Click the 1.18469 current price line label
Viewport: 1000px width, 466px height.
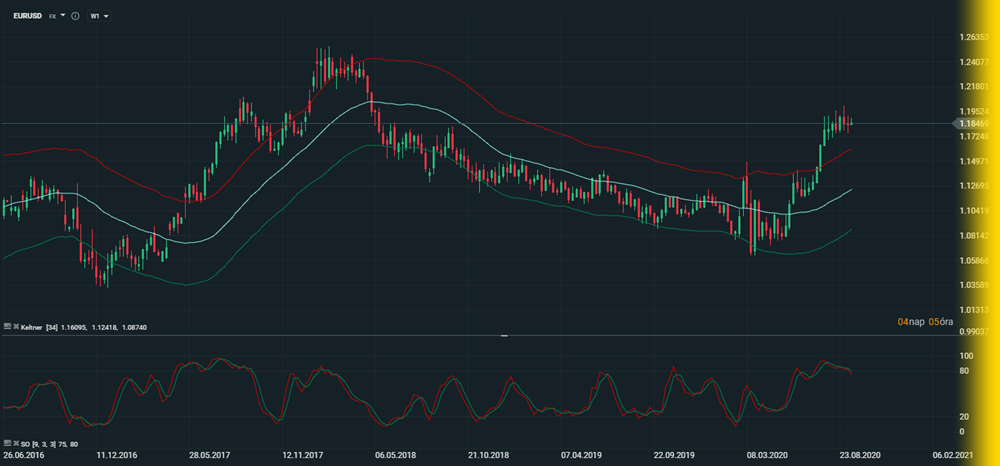[x=974, y=123]
